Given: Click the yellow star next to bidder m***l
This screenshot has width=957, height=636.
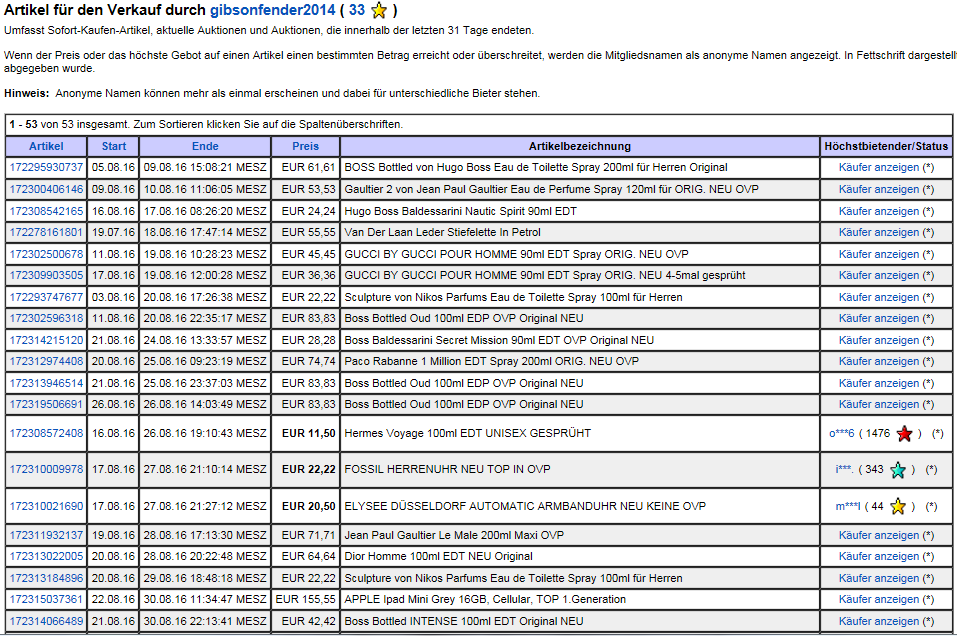Looking at the screenshot, I should pyautogui.click(x=898, y=507).
